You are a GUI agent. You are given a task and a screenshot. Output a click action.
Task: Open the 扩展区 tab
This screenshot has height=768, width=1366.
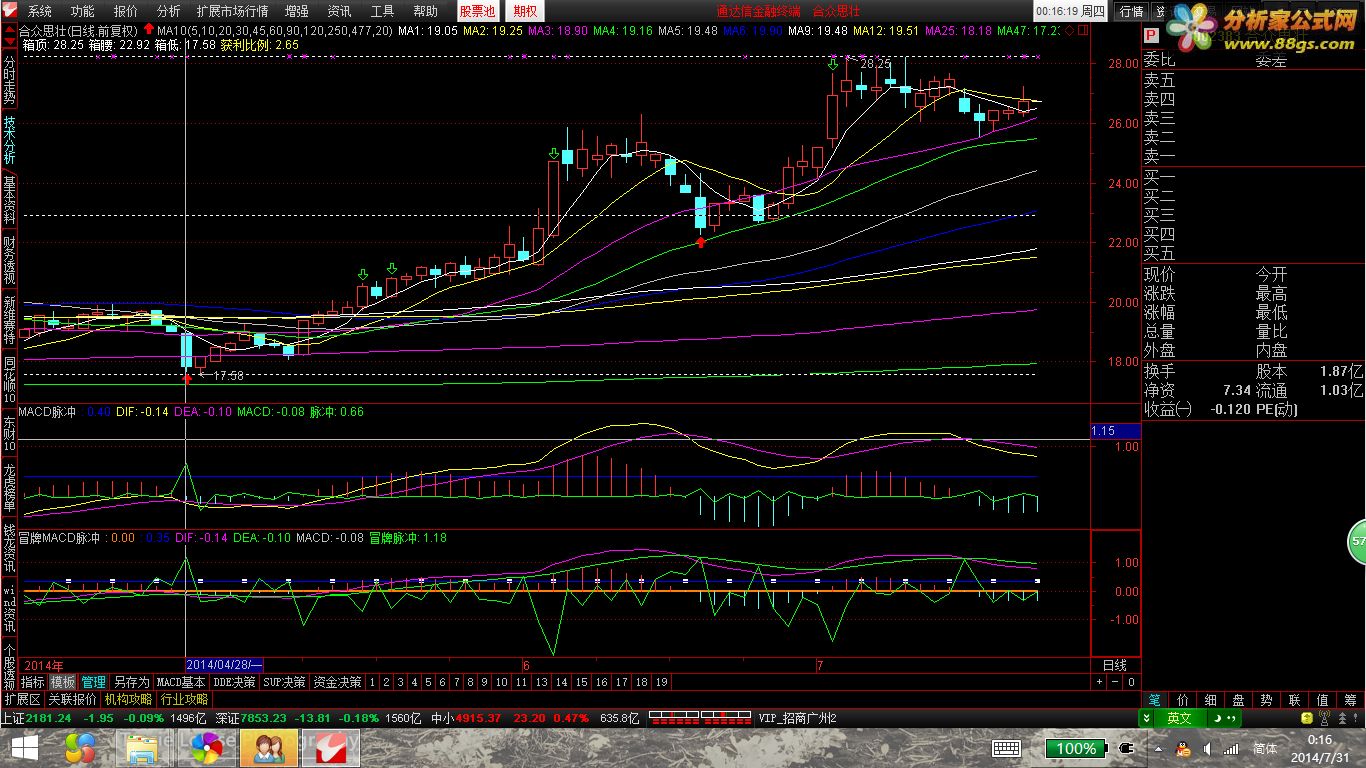coord(22,700)
